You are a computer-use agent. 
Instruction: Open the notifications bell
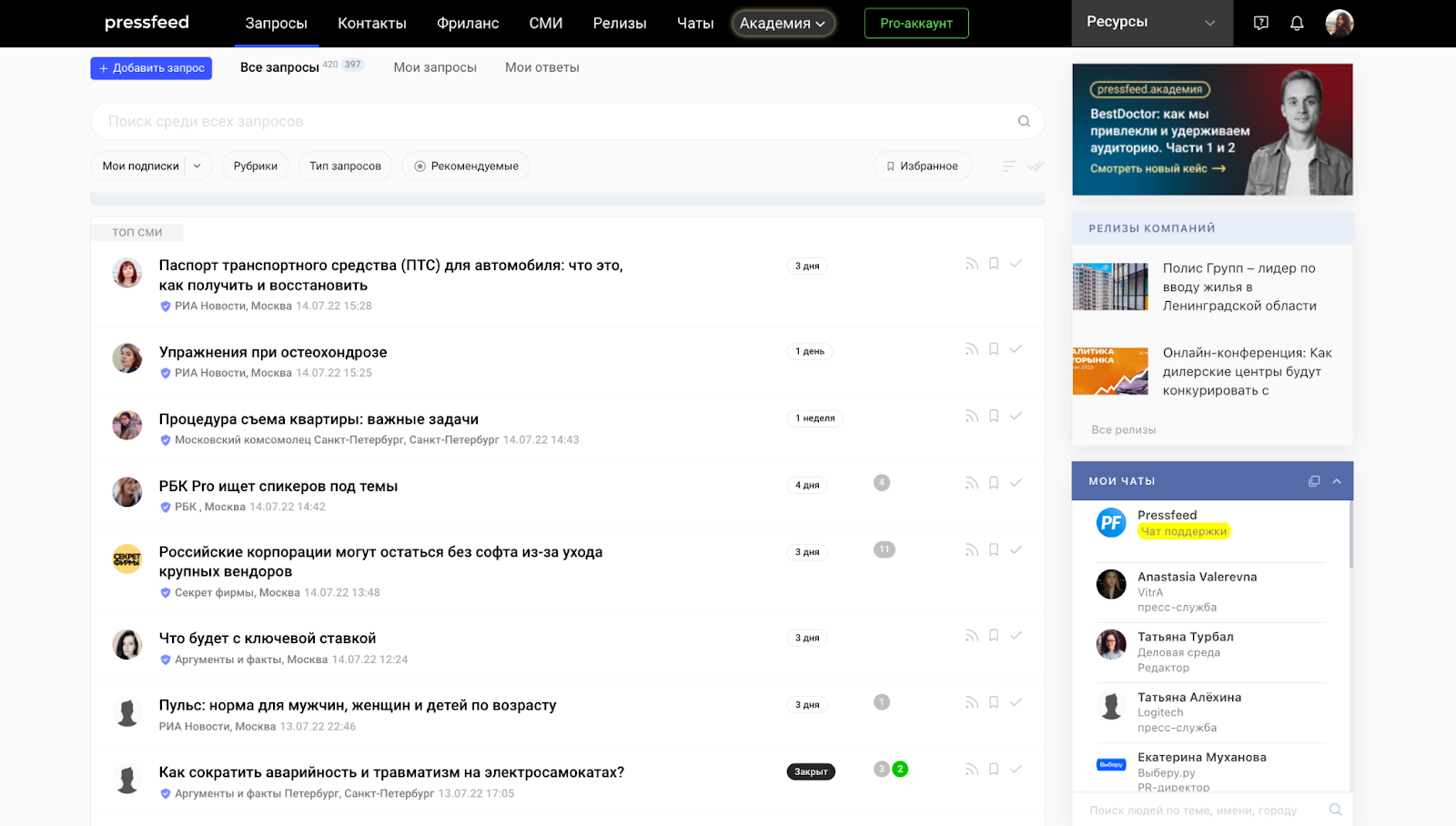tap(1297, 23)
